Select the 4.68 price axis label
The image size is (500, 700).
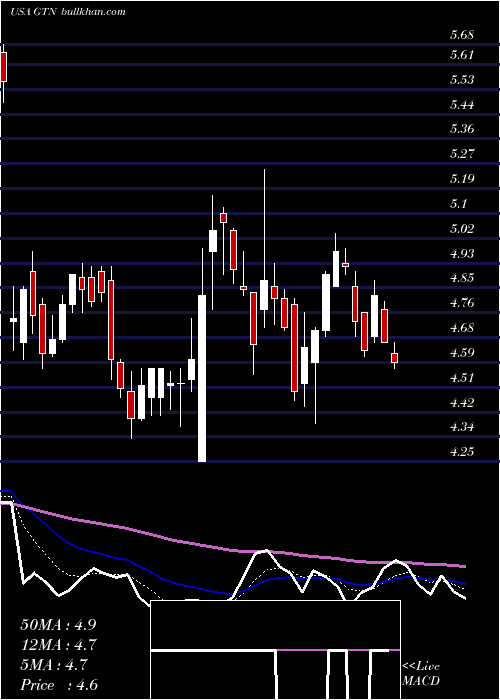[462, 328]
